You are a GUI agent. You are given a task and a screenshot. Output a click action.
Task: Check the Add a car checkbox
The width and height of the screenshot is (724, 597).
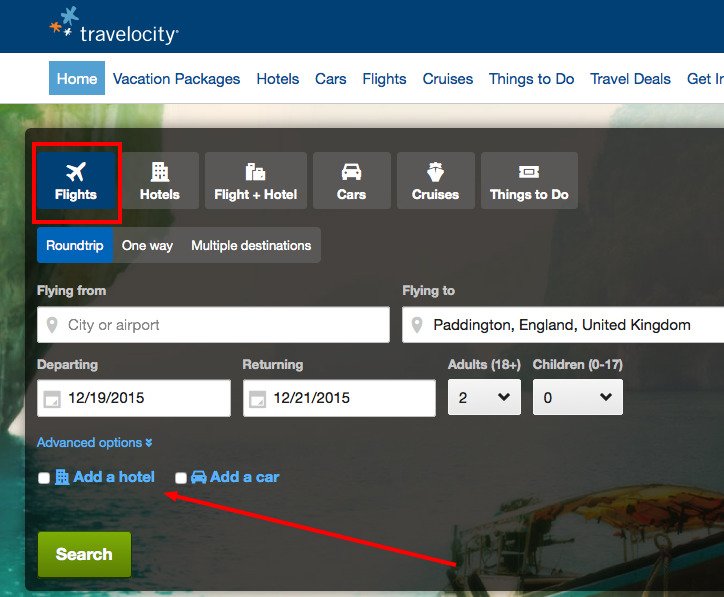181,478
